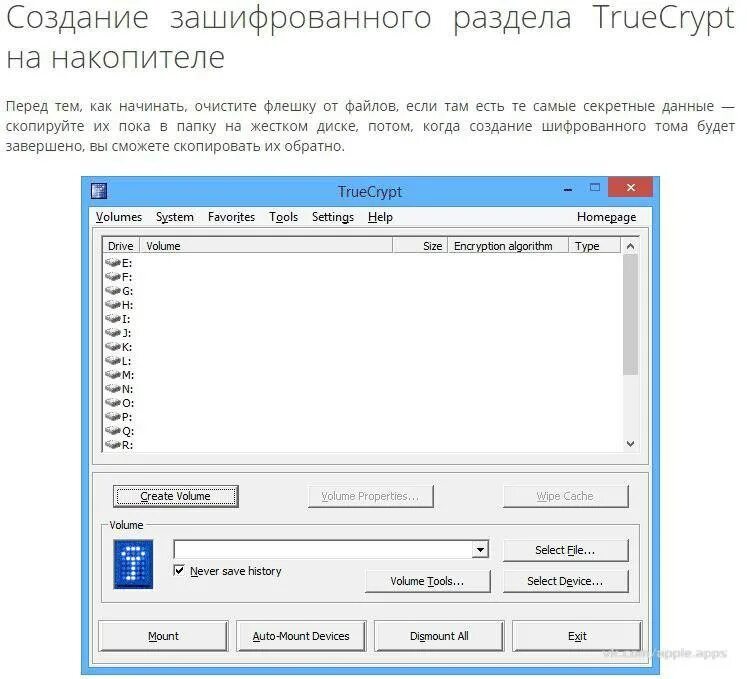Select drive M: icon in the list
Image resolution: width=747 pixels, height=679 pixels.
113,375
